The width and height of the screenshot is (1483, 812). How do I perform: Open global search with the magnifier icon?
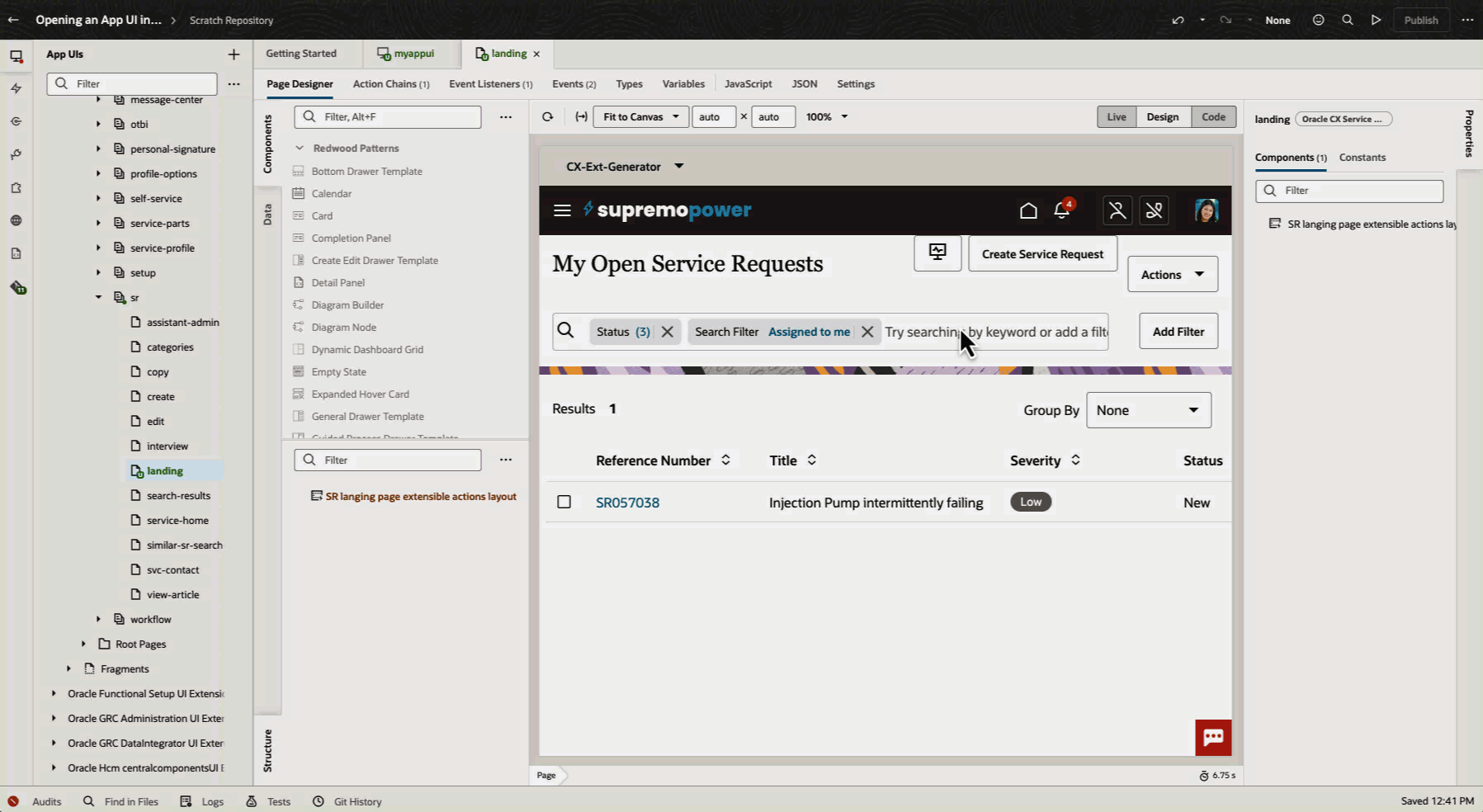[1348, 20]
